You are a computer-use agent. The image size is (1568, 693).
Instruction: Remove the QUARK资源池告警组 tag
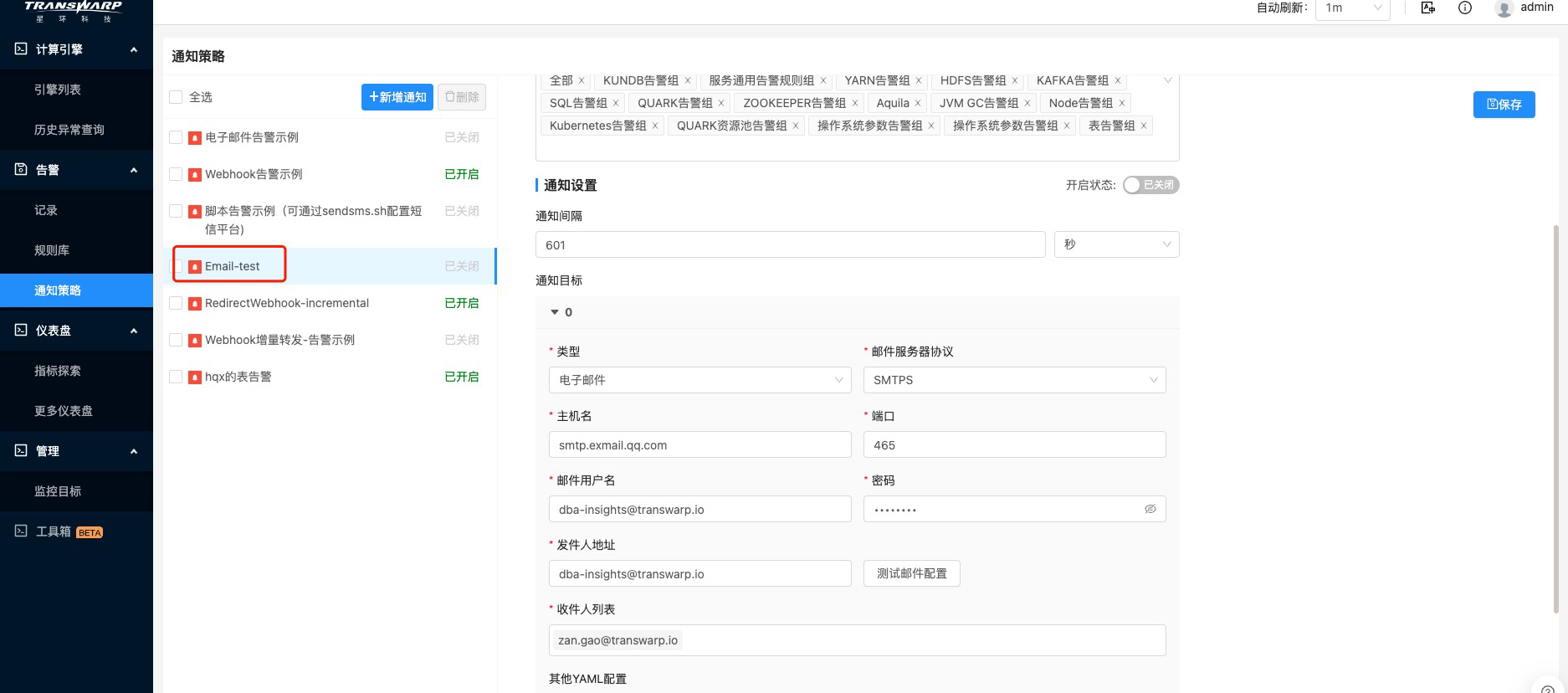pos(796,126)
